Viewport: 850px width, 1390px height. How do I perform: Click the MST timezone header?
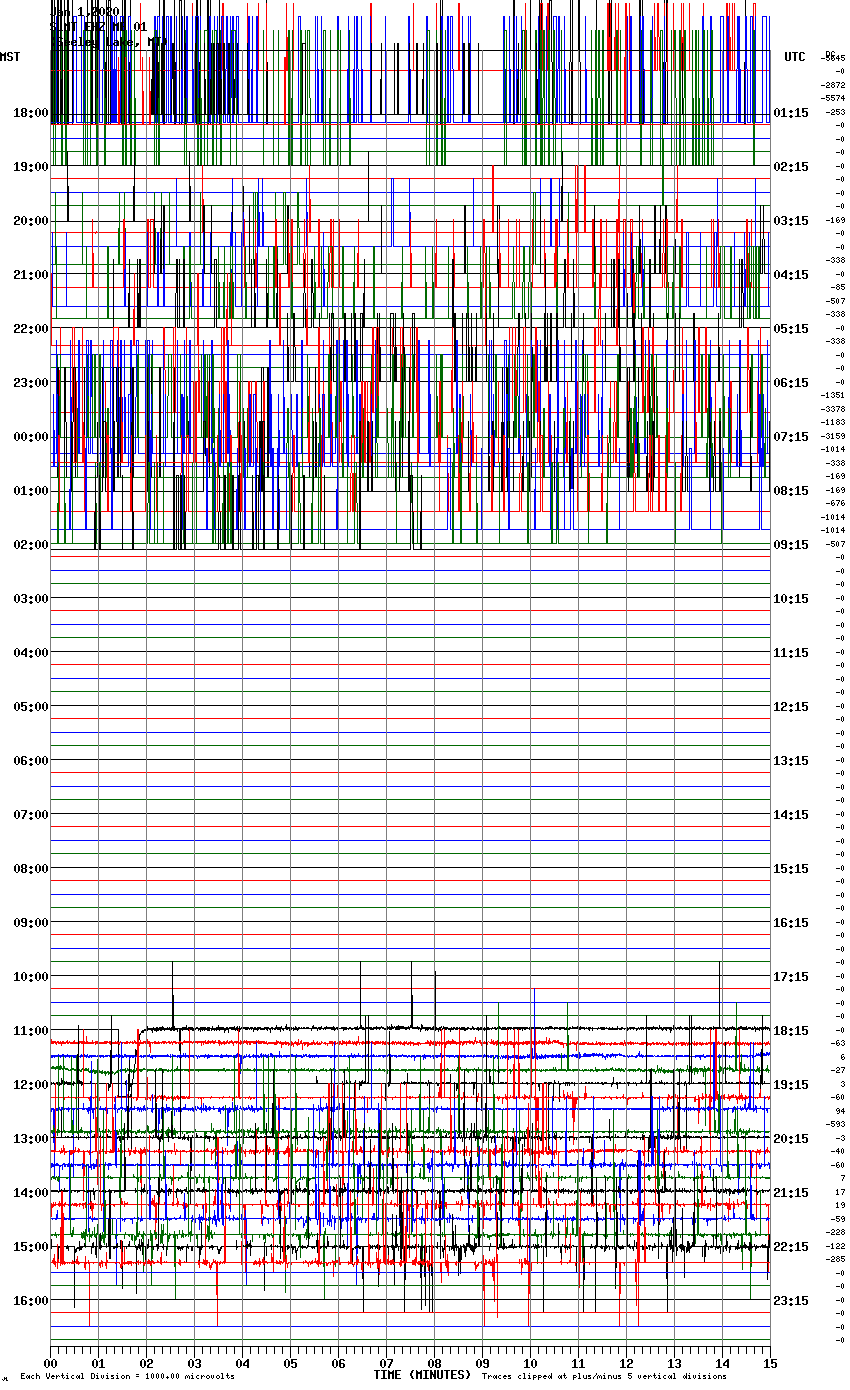pyautogui.click(x=10, y=57)
